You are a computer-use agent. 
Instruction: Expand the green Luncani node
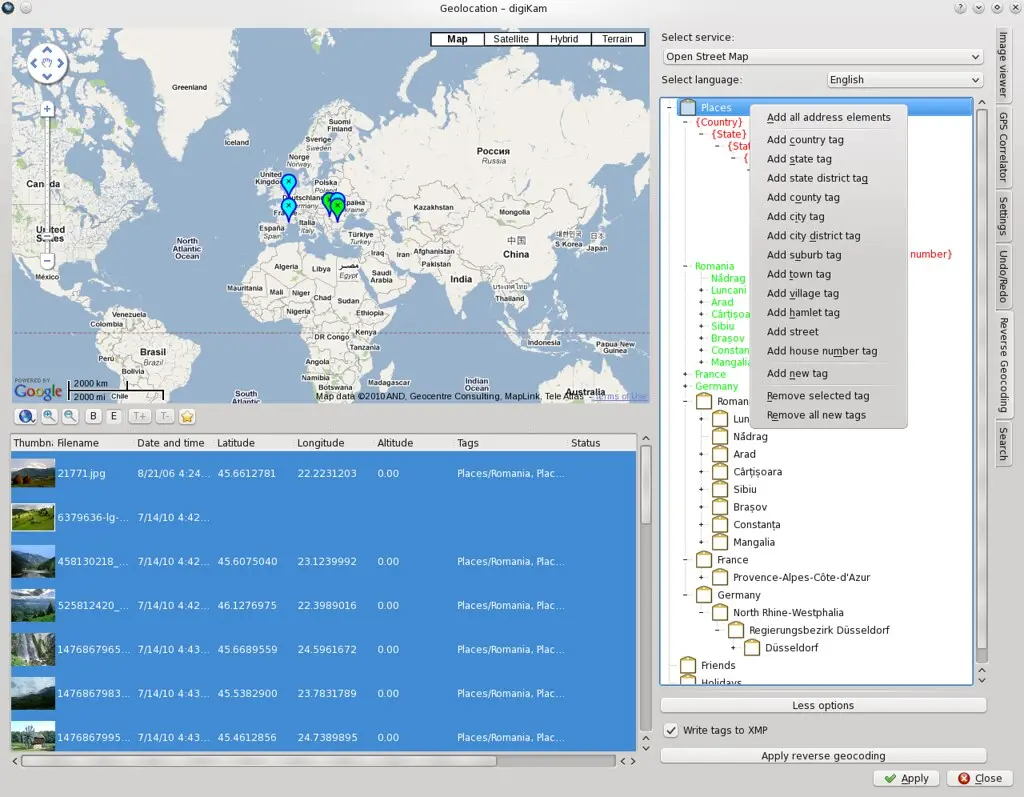pyautogui.click(x=701, y=290)
